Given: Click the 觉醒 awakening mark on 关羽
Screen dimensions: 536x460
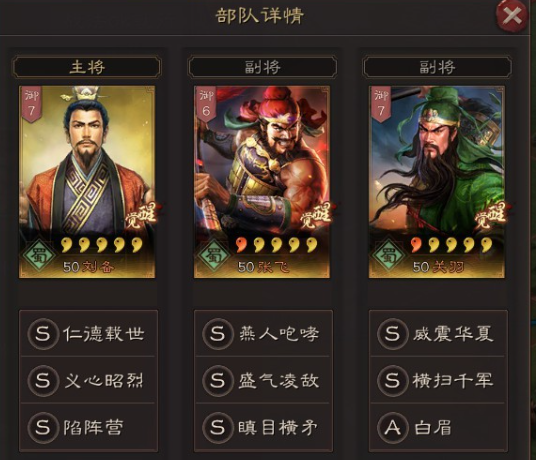Looking at the screenshot, I should (491, 215).
